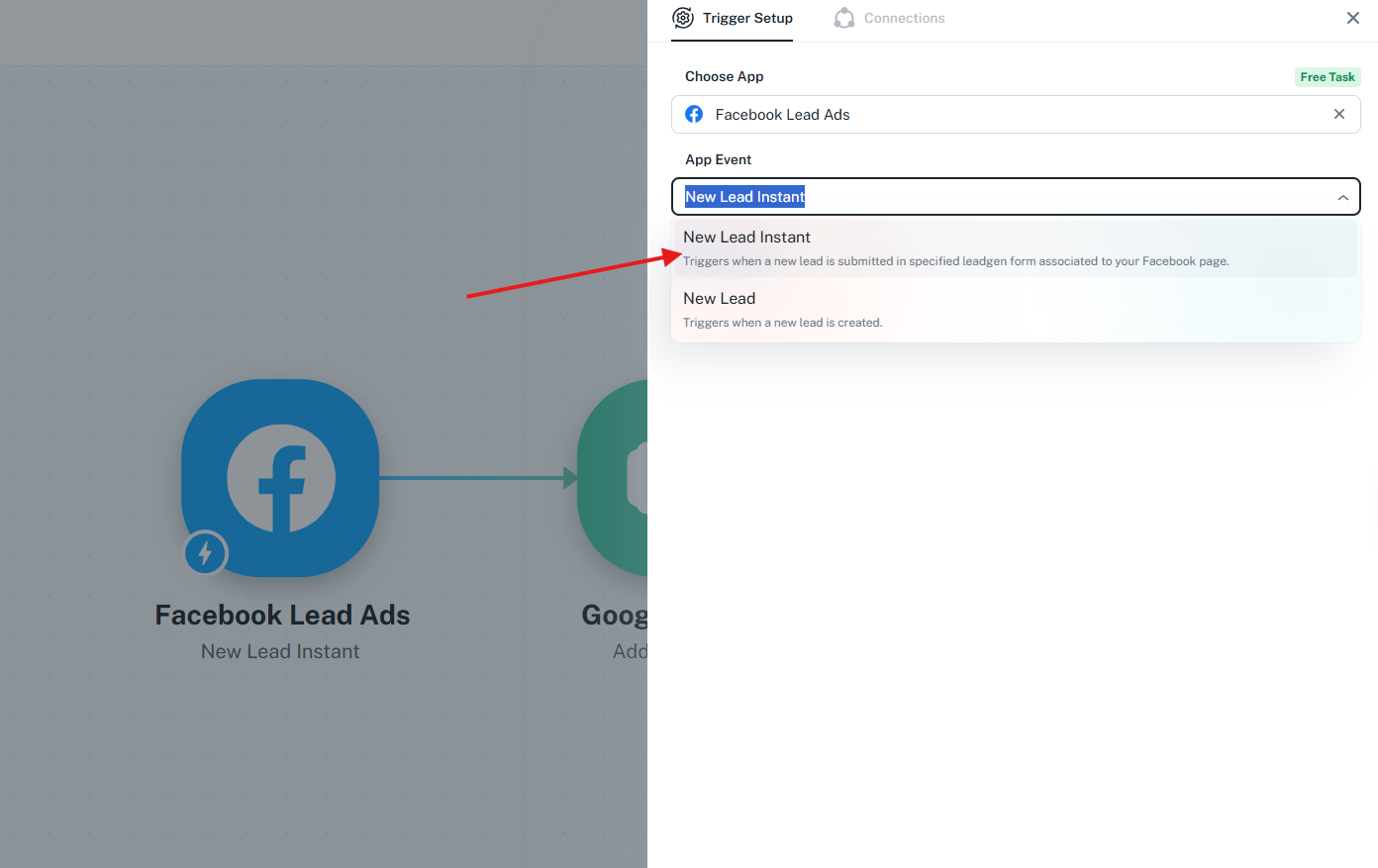This screenshot has height=868, width=1378.
Task: Select the New Lead event option
Action: pos(1016,310)
